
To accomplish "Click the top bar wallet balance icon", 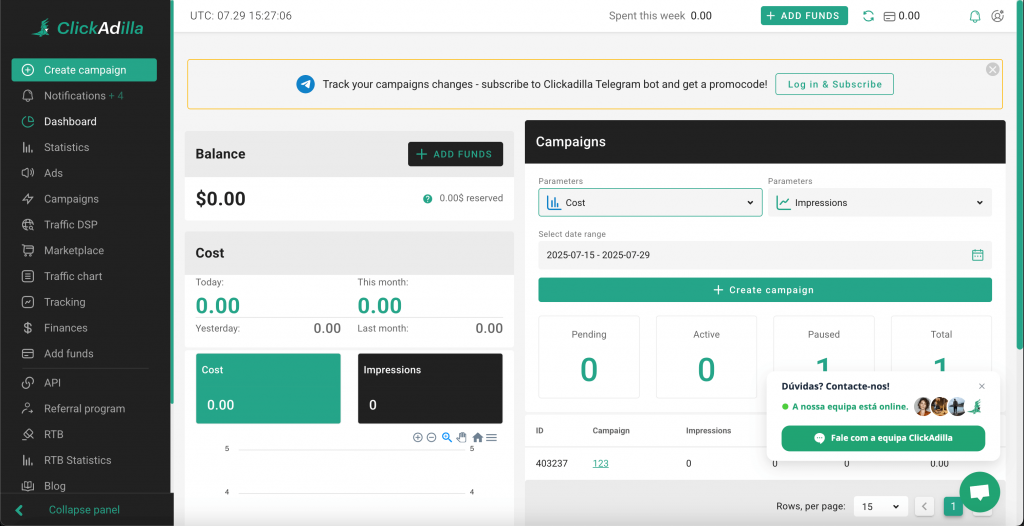I will 889,16.
